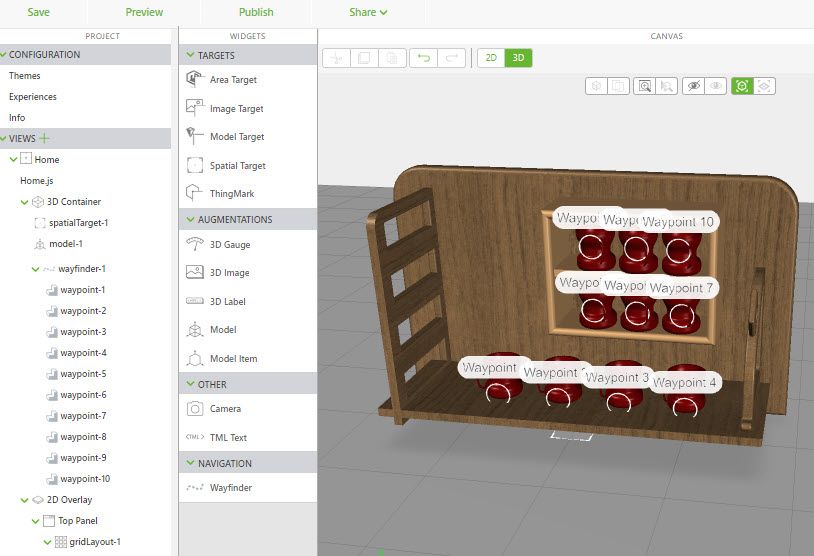Click the zoom-all magnifier icon
Screen dimensions: 814x556
(x=645, y=86)
